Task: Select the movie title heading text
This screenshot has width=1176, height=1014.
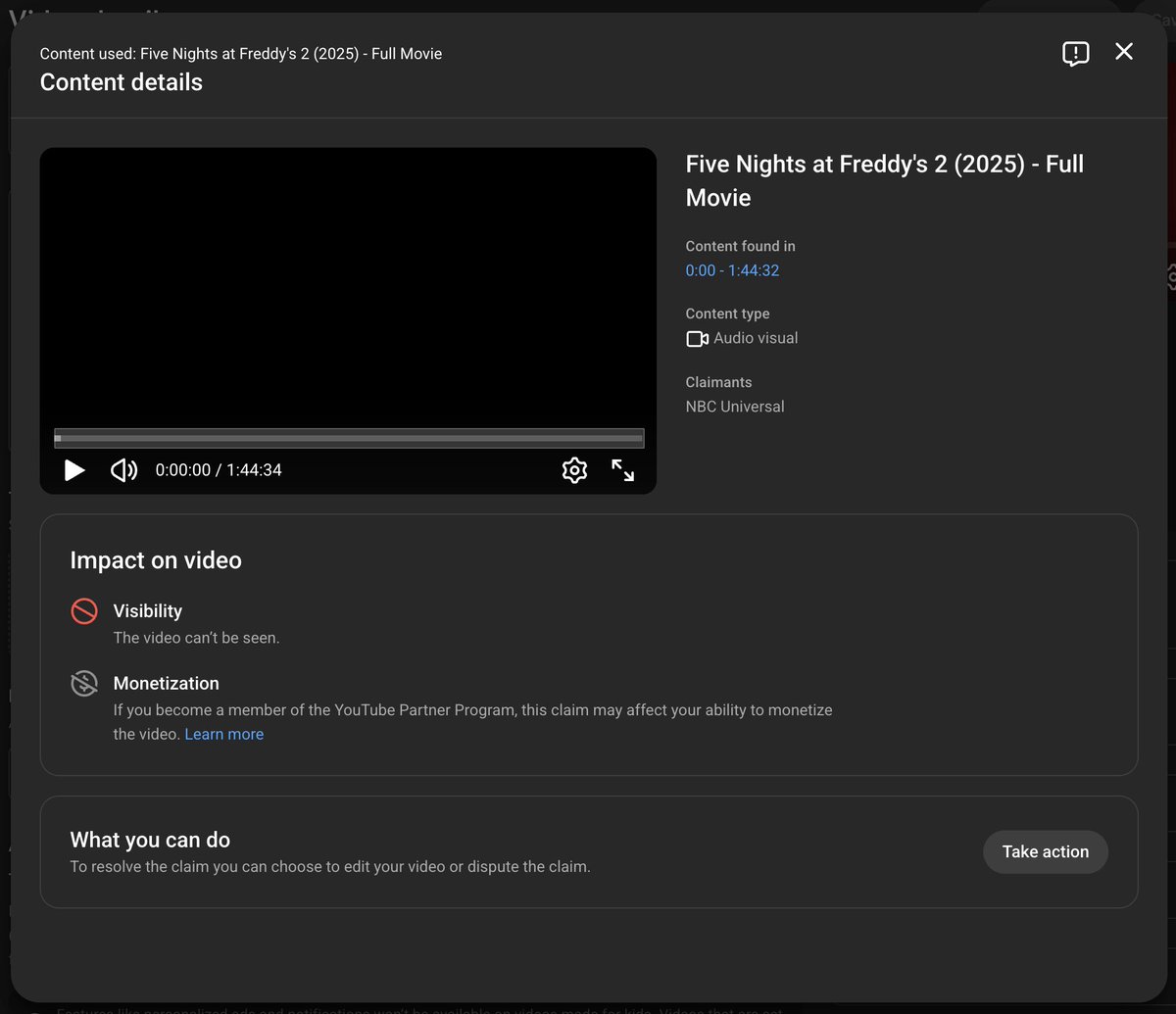Action: tap(885, 181)
